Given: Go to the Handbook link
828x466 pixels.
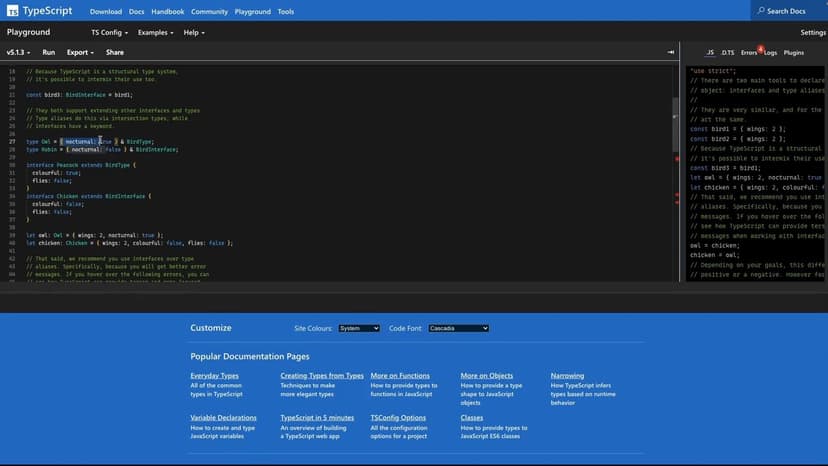Looking at the screenshot, I should pos(167,12).
